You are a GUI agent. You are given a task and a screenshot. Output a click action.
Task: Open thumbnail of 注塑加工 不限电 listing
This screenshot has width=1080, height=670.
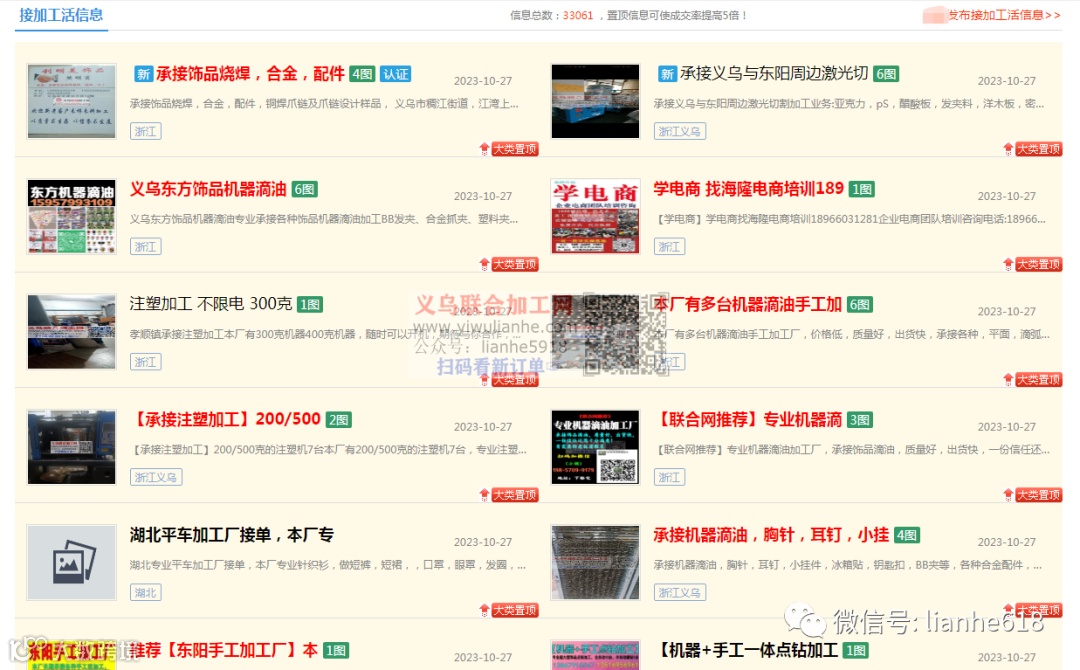pos(72,332)
